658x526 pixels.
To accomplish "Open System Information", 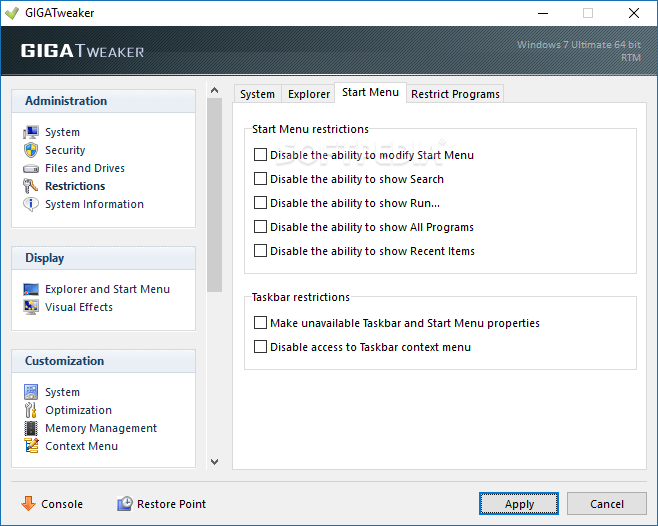I will 94,204.
